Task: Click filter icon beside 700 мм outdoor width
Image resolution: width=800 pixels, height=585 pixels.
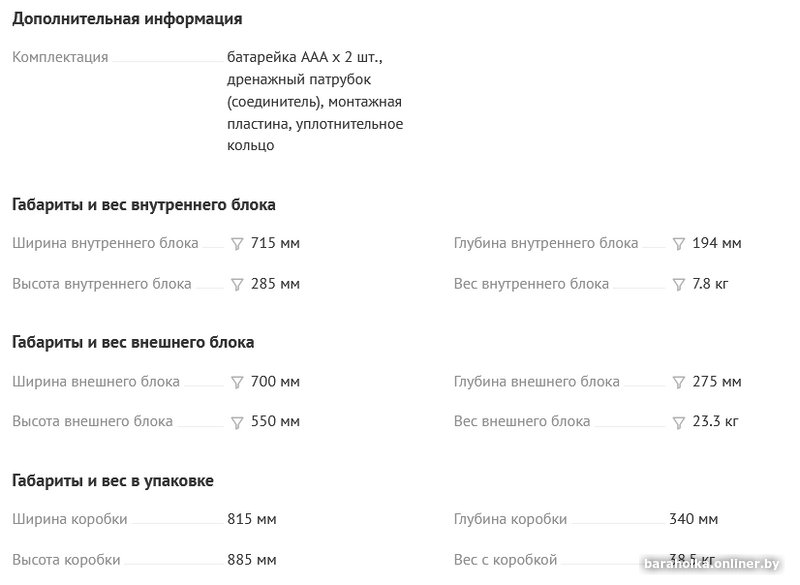Action: click(237, 382)
